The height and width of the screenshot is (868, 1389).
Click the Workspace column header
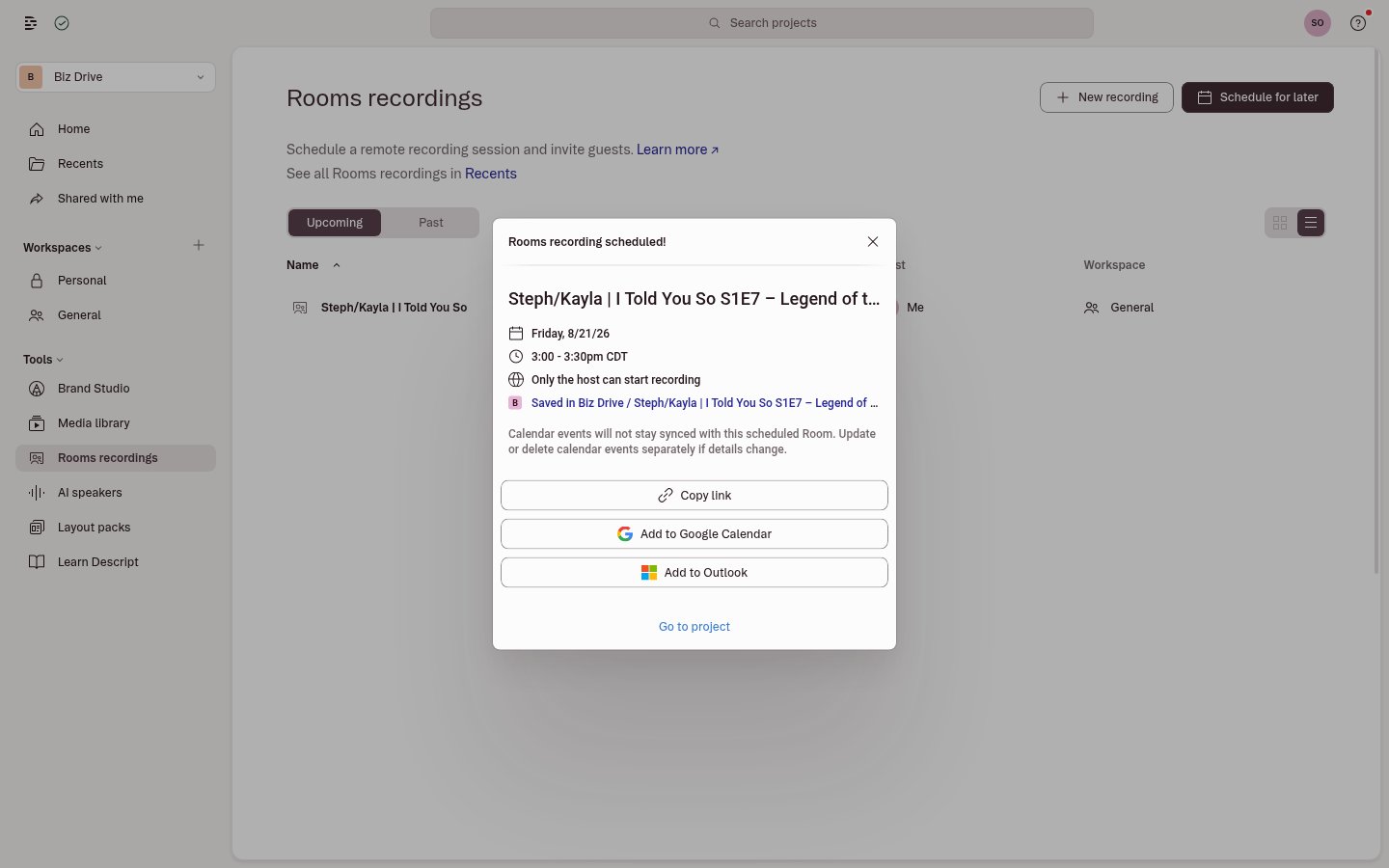[x=1114, y=265]
